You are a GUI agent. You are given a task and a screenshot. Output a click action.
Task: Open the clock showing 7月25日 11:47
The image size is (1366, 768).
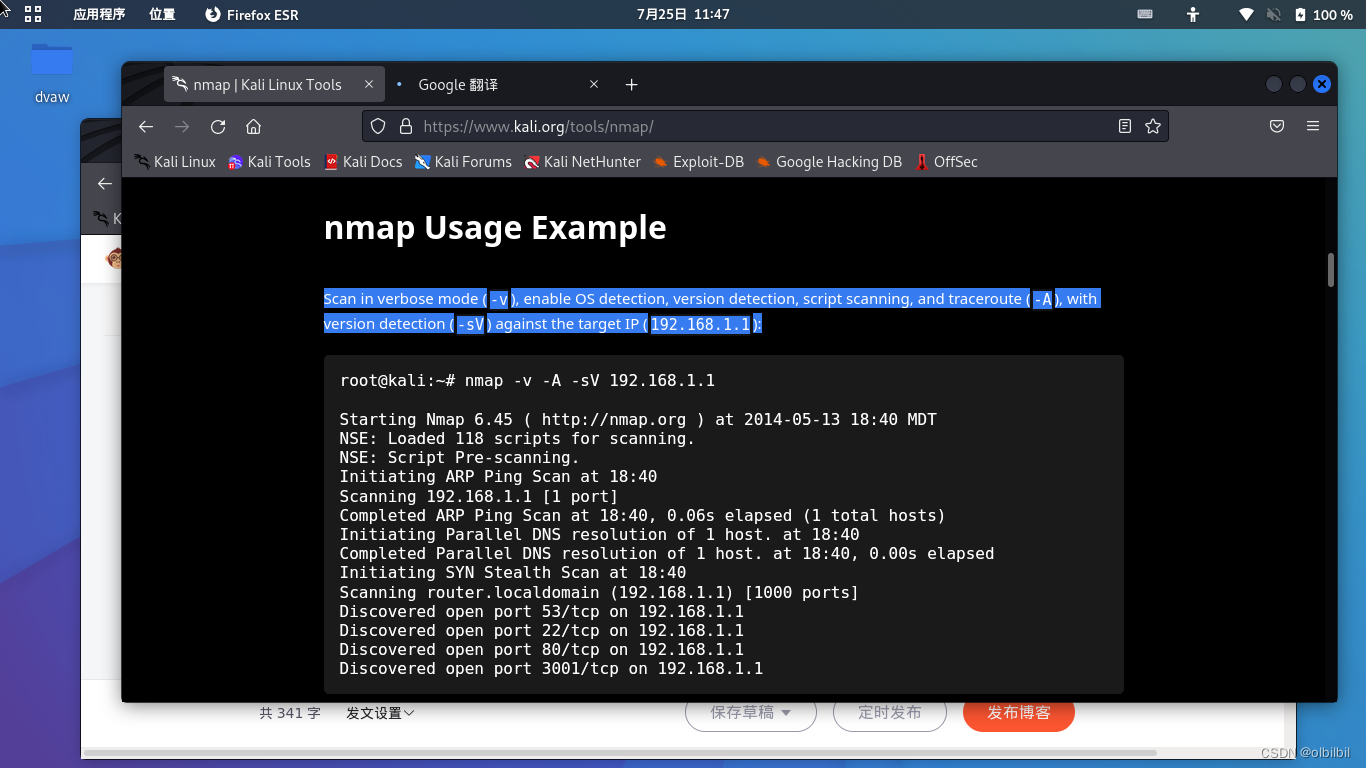[683, 14]
